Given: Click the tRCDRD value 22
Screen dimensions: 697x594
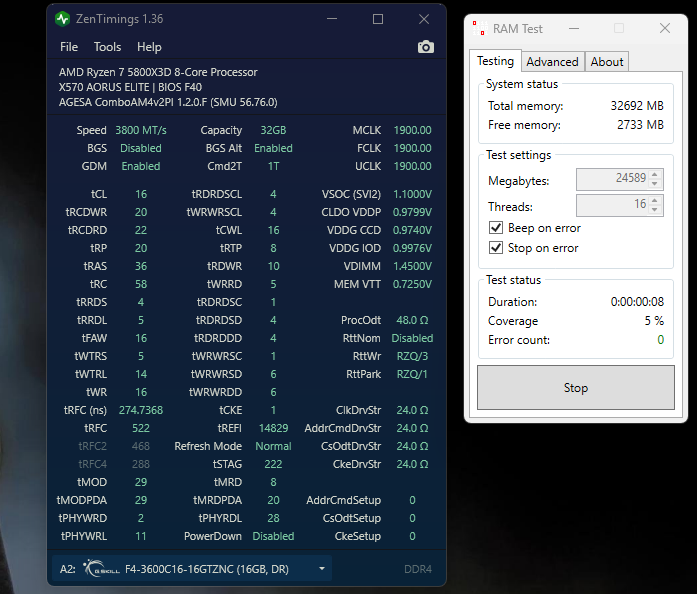Looking at the screenshot, I should 141,230.
